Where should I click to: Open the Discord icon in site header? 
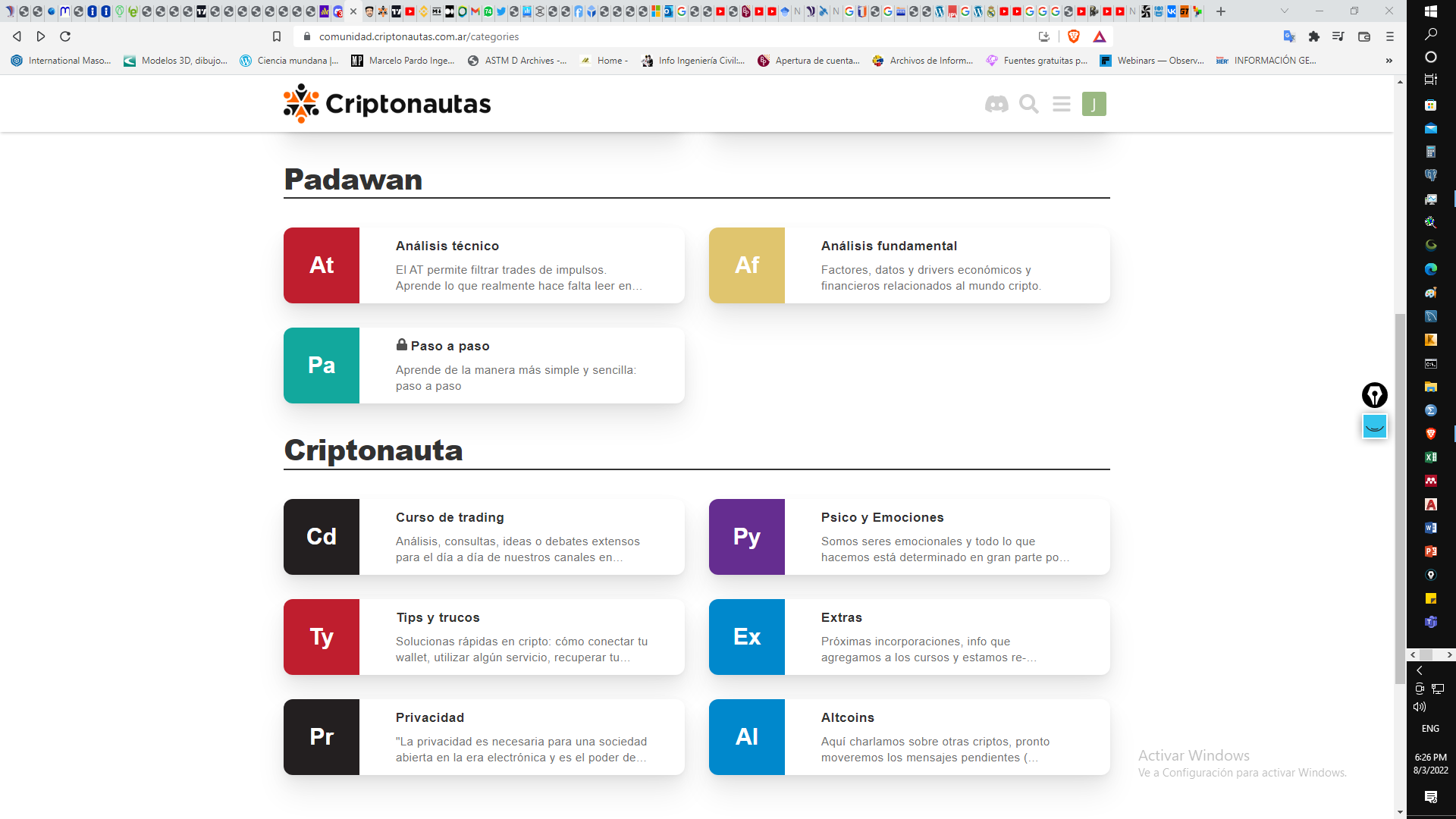(x=996, y=104)
